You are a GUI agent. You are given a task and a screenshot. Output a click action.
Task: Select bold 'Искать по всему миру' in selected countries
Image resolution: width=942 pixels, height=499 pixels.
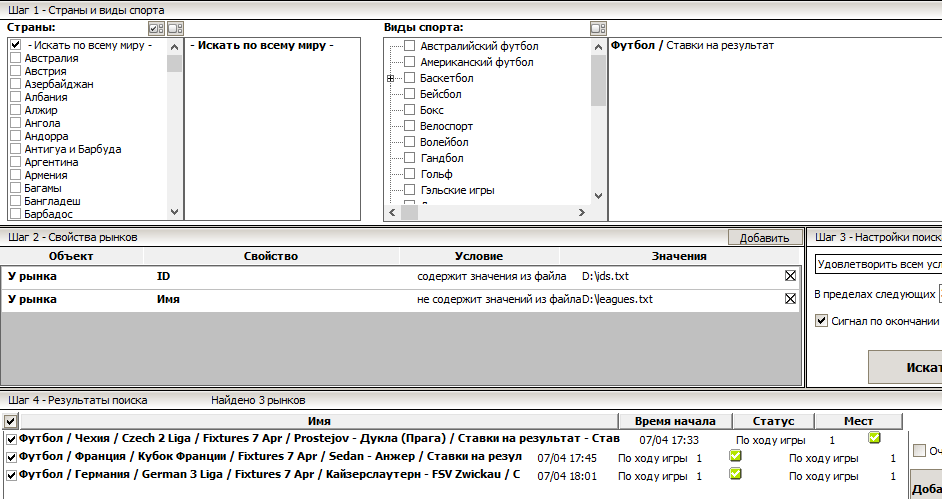click(261, 45)
